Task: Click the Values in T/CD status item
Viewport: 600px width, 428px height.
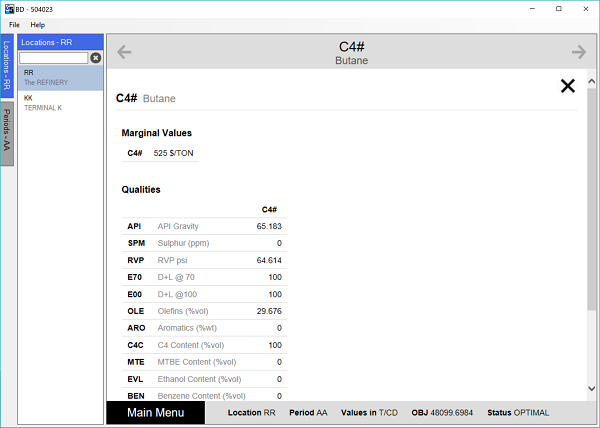Action: (x=371, y=413)
